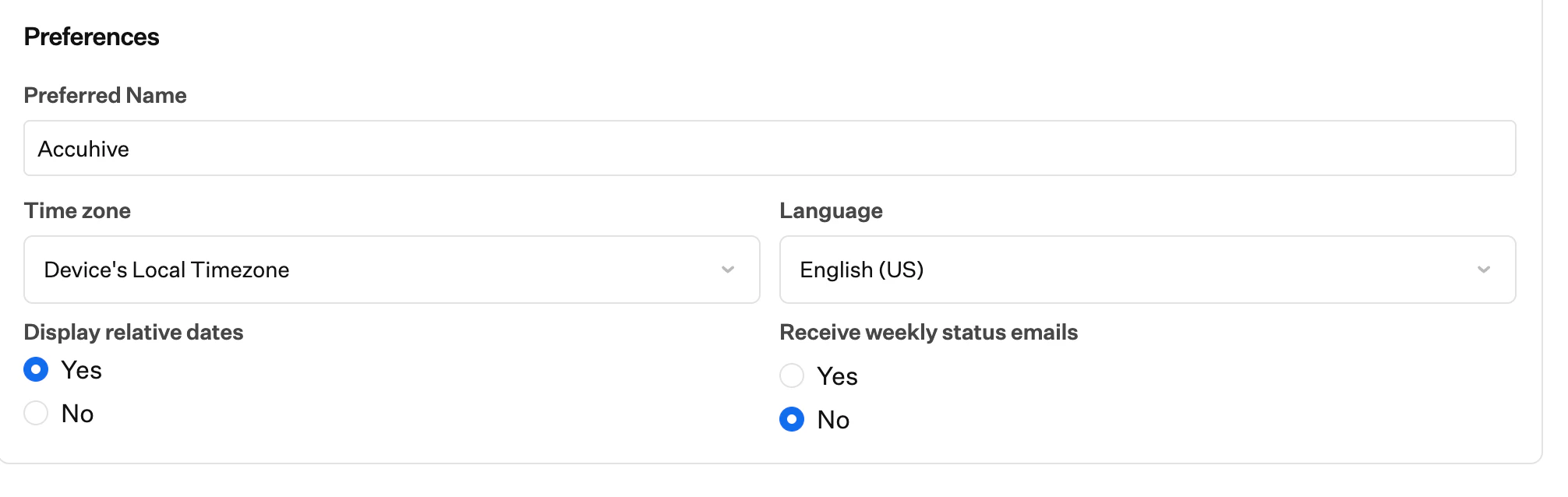Click the Device's Local Timezone selector
Image resolution: width=1568 pixels, height=497 pixels.
pos(390,270)
